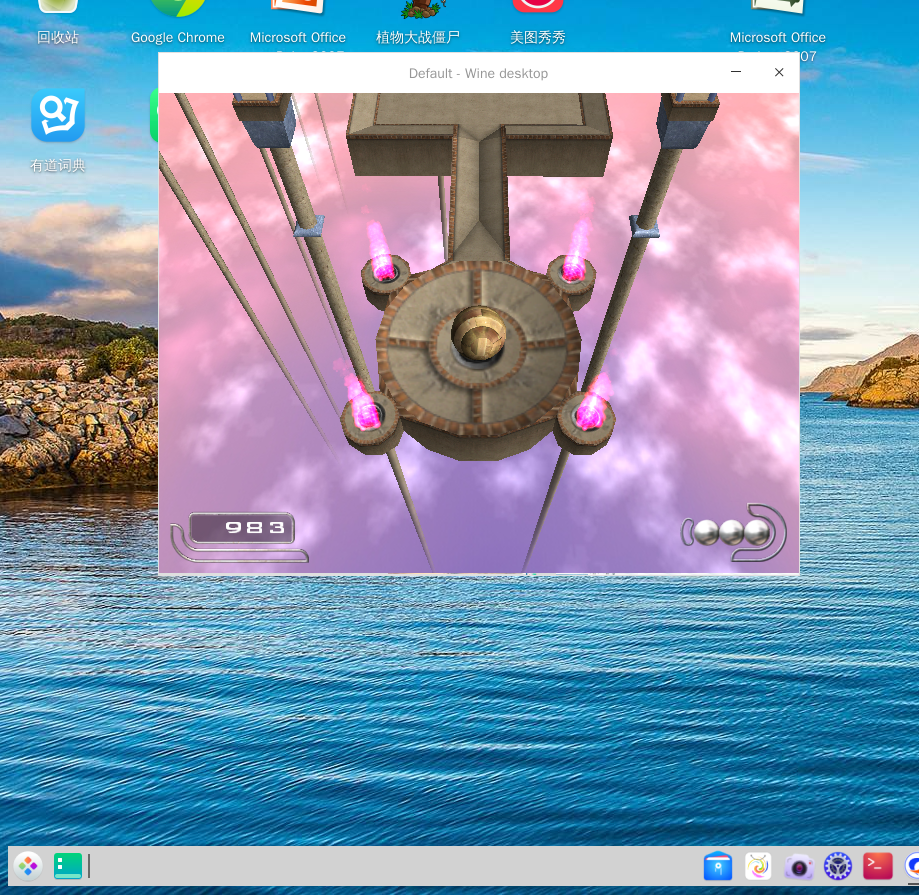Click the green desktop icon beside the launcher
The width and height of the screenshot is (919, 895).
(x=68, y=865)
